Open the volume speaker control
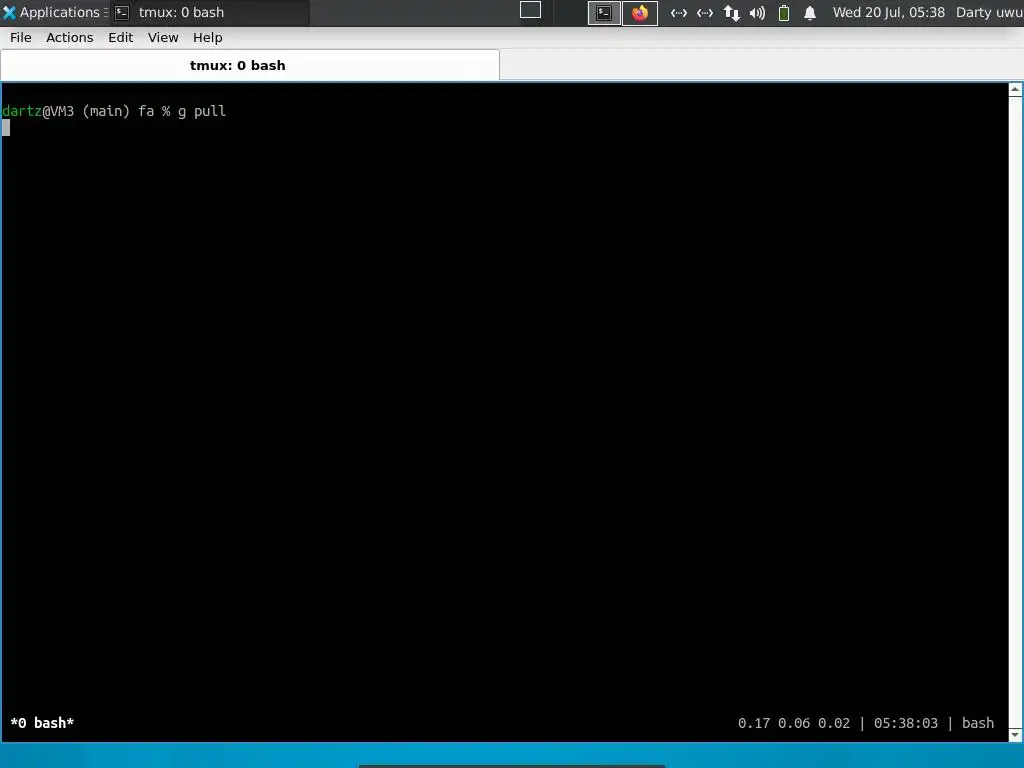The image size is (1024, 768). (758, 13)
